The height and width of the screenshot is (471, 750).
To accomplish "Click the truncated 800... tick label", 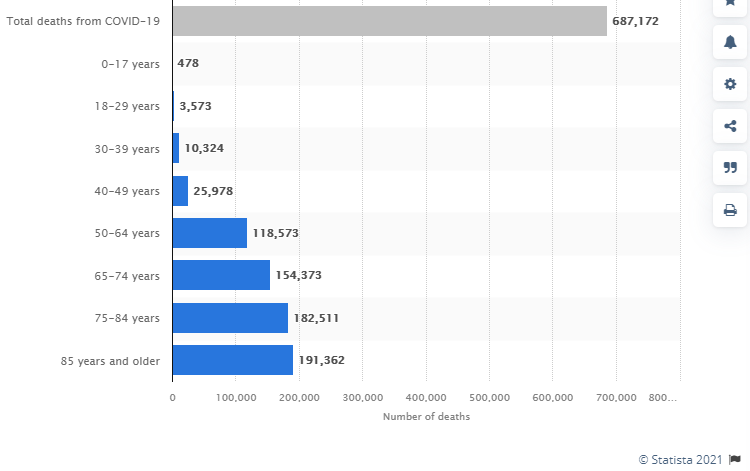I will pos(662,397).
